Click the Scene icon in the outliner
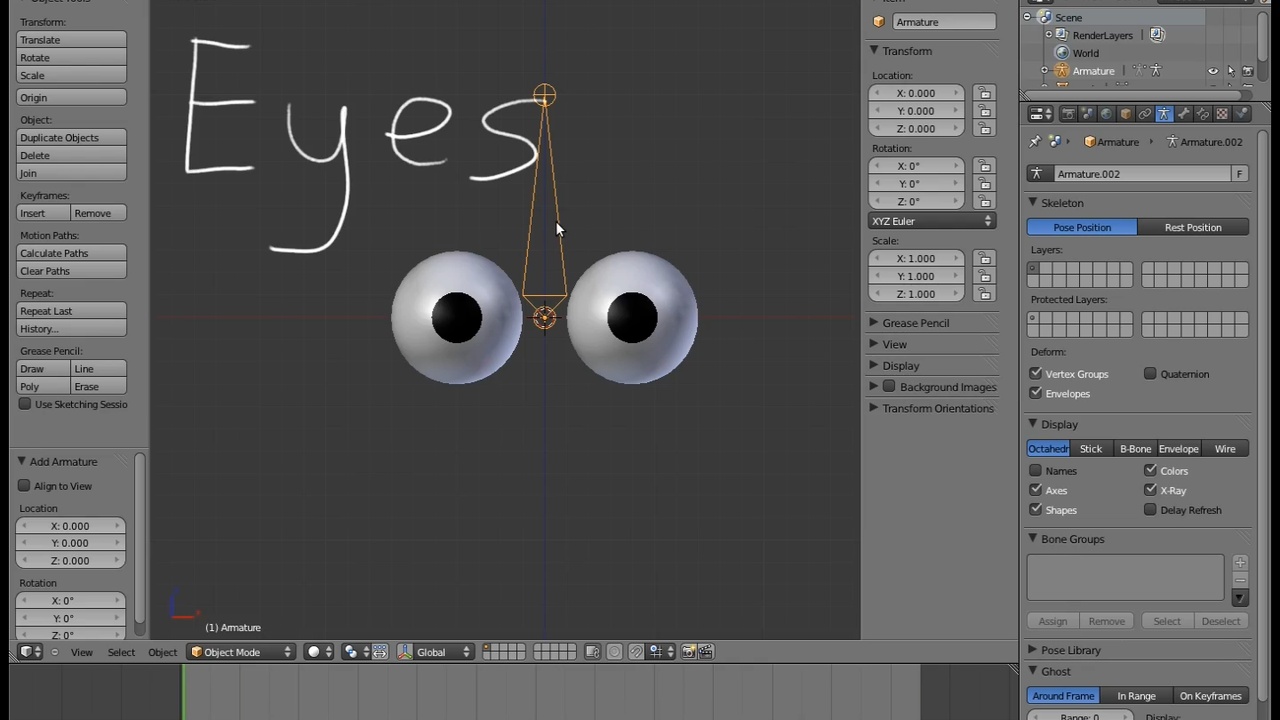Screen dimensions: 1280x720 [x=1045, y=17]
